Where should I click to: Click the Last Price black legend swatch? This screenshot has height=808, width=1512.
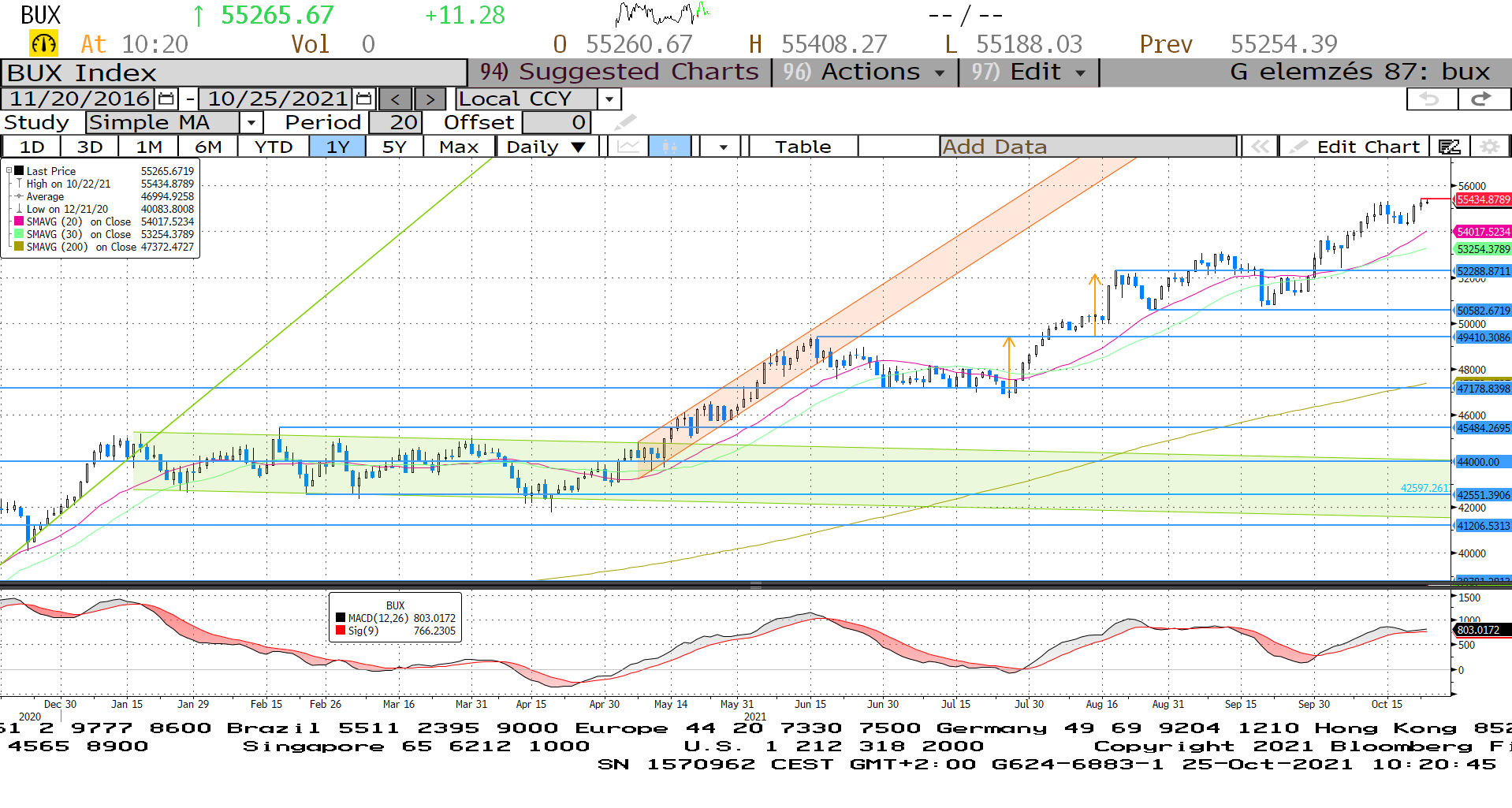pyautogui.click(x=19, y=170)
